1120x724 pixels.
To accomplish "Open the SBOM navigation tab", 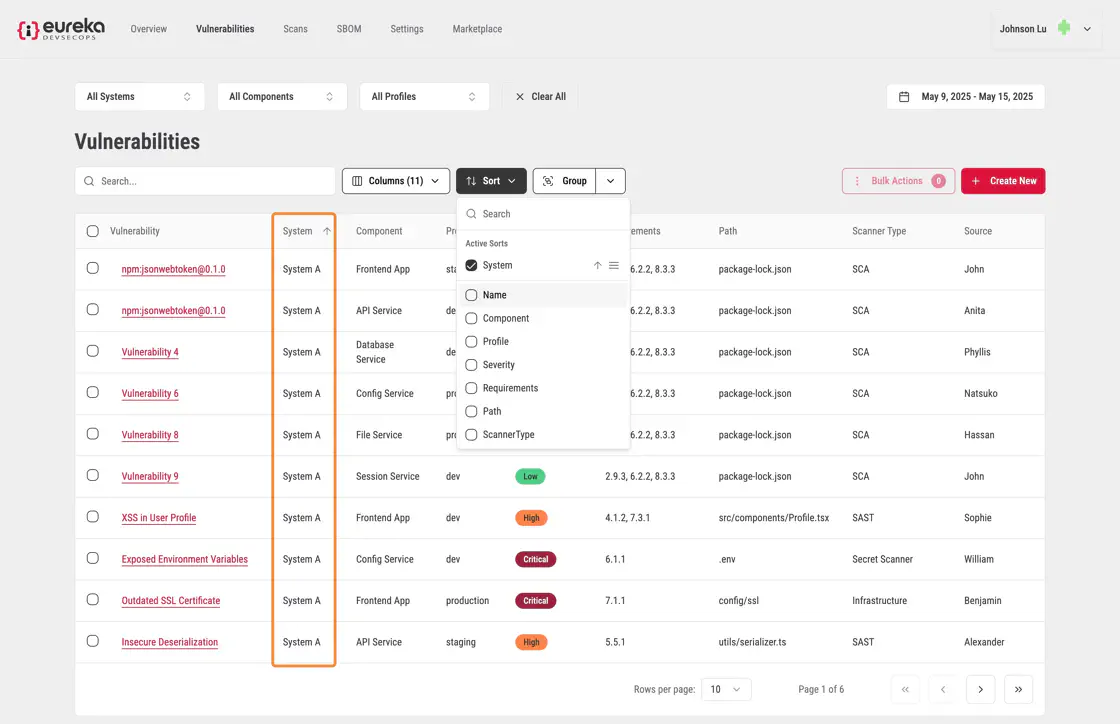I will 349,29.
